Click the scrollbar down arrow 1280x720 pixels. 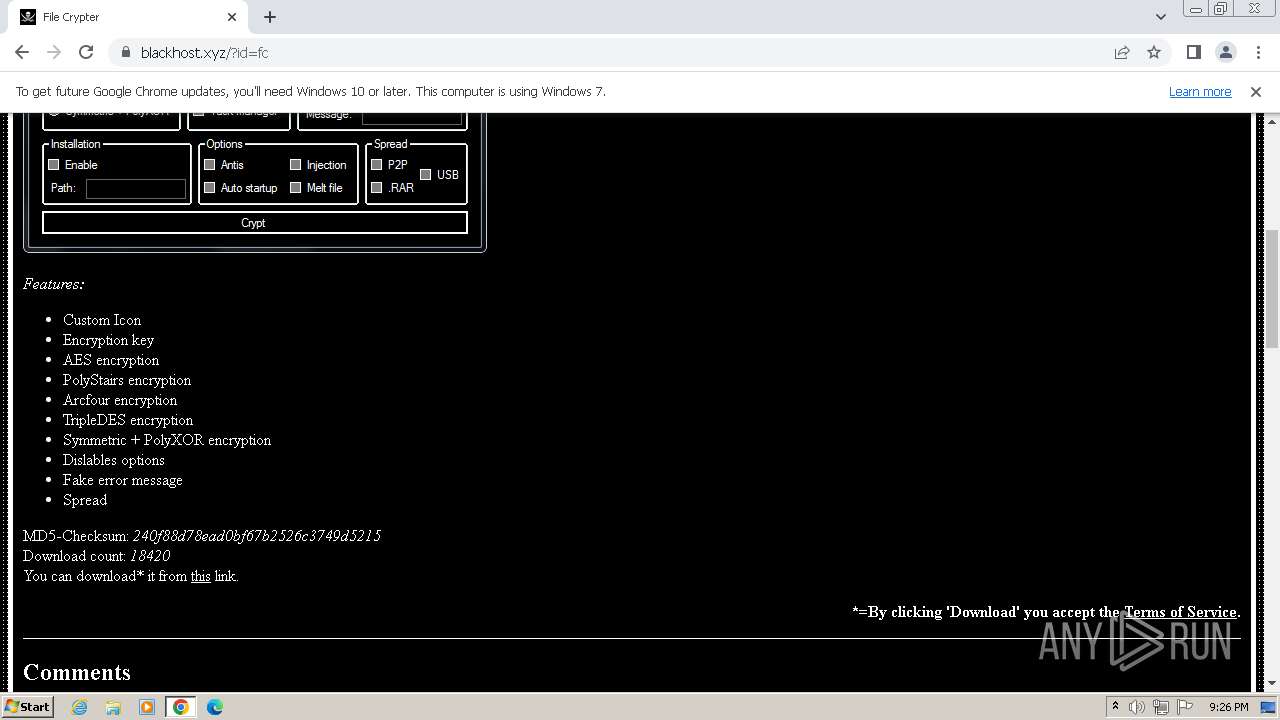coord(1271,683)
